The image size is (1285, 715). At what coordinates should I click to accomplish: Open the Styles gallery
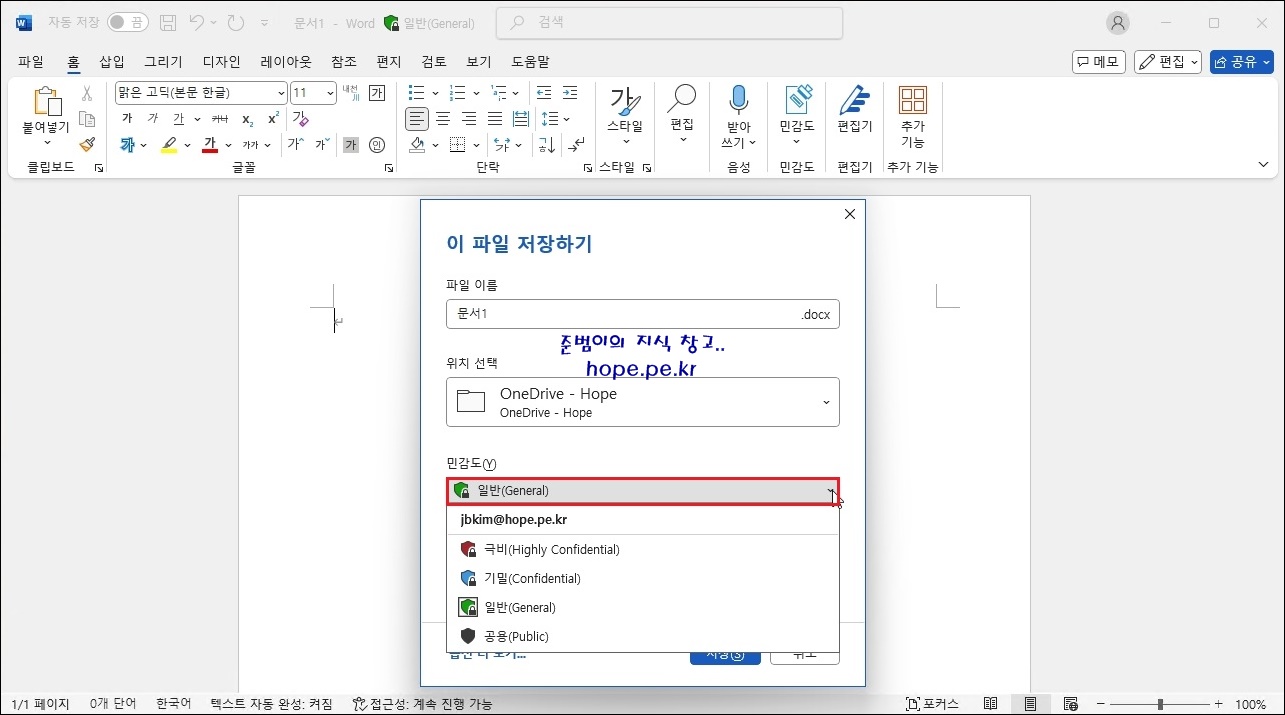click(x=625, y=117)
